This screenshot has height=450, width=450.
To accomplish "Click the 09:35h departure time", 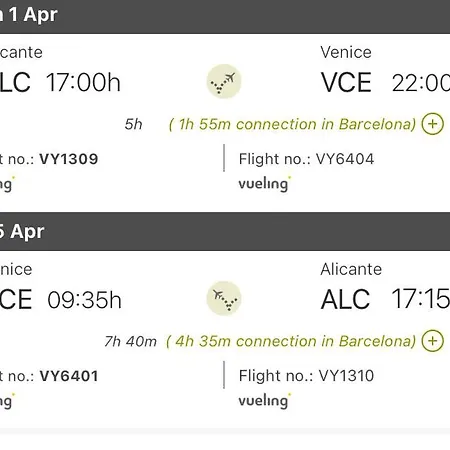I will (84, 300).
